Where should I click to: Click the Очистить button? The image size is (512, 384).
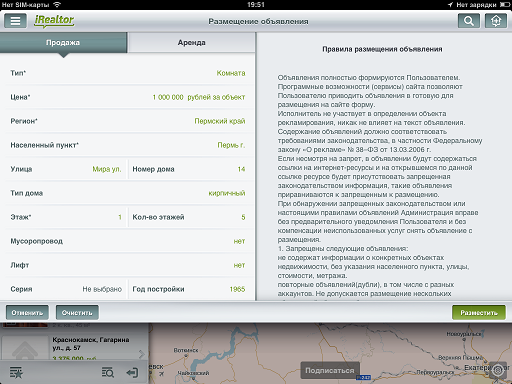pyautogui.click(x=77, y=313)
